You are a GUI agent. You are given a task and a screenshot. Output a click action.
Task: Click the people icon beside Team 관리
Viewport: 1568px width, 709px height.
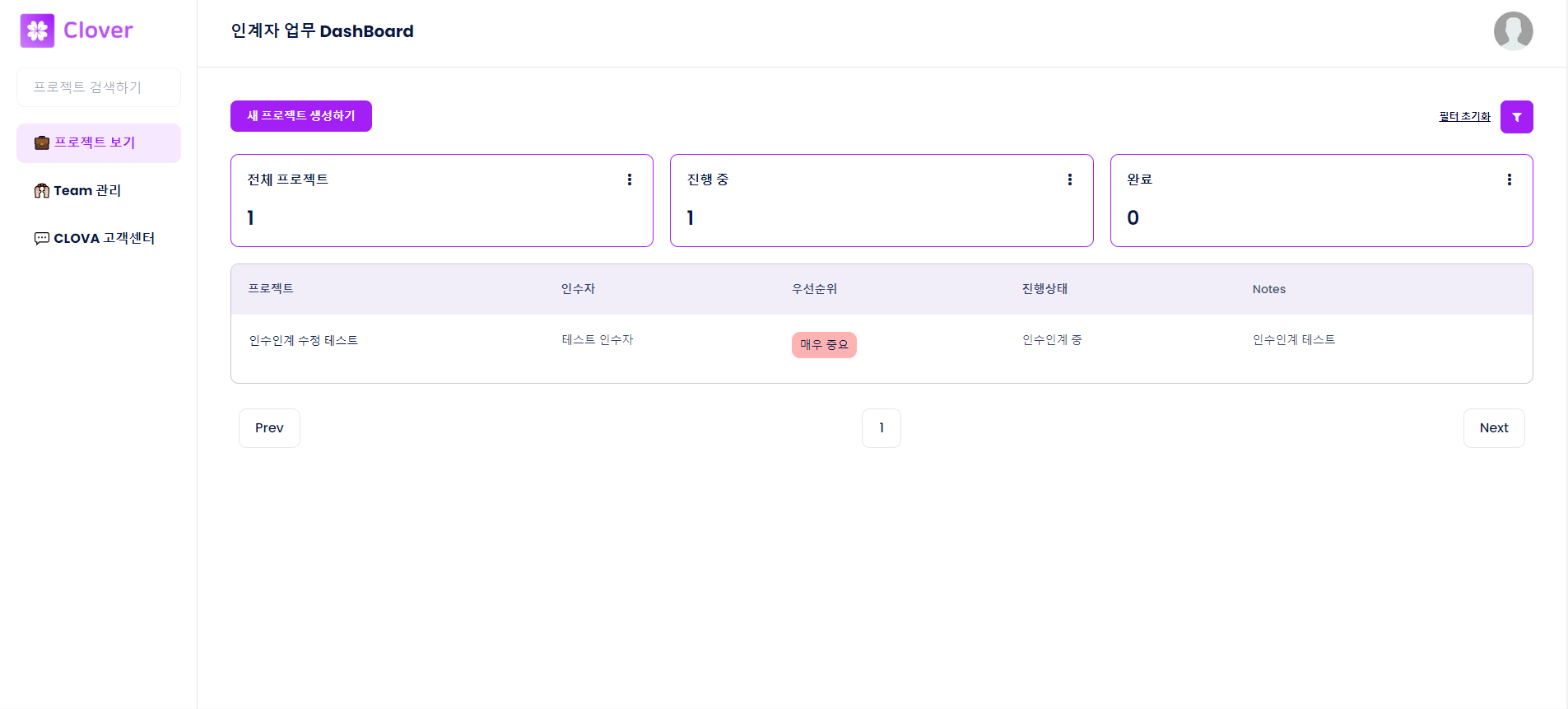(x=42, y=190)
